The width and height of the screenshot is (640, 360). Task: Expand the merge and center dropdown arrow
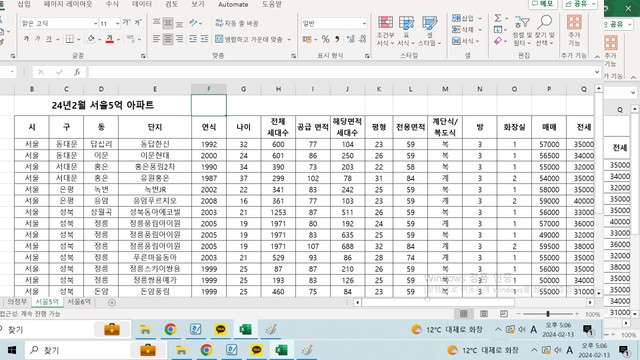[x=289, y=39]
